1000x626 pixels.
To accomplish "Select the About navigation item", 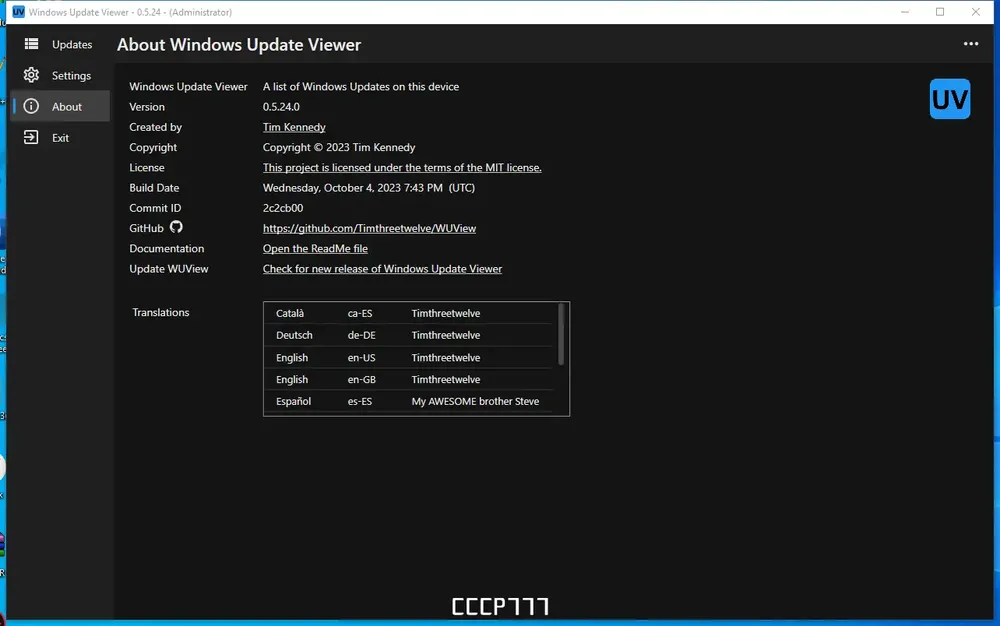I will pos(61,106).
